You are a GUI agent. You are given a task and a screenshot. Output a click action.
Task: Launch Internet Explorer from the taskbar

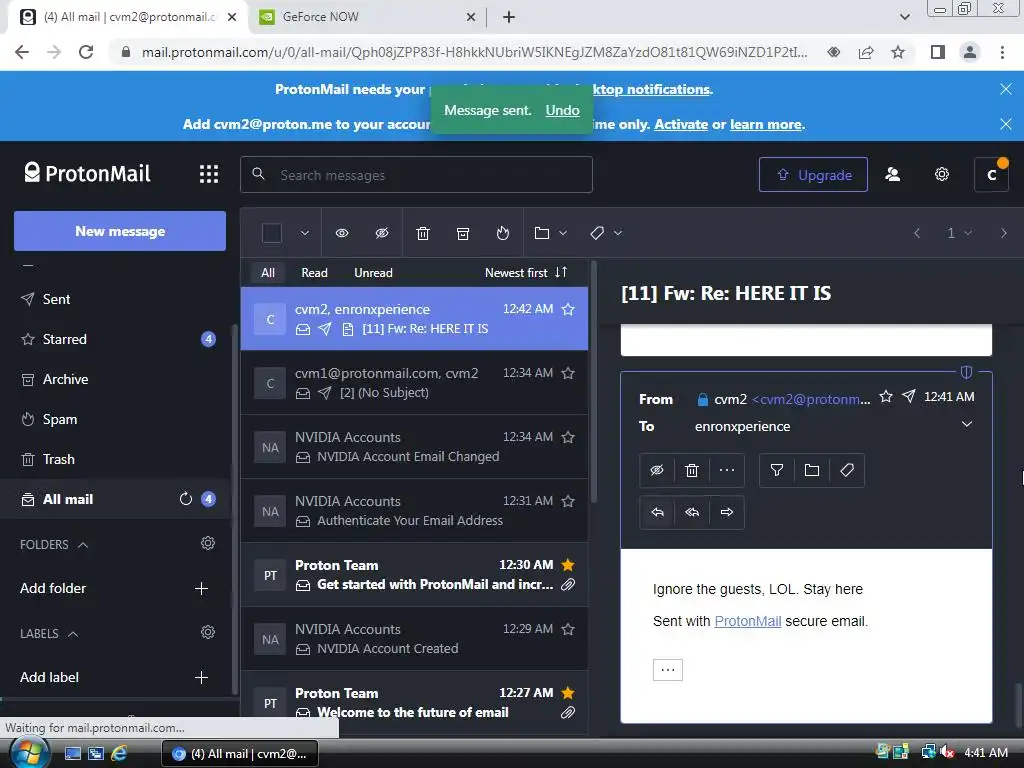(119, 753)
